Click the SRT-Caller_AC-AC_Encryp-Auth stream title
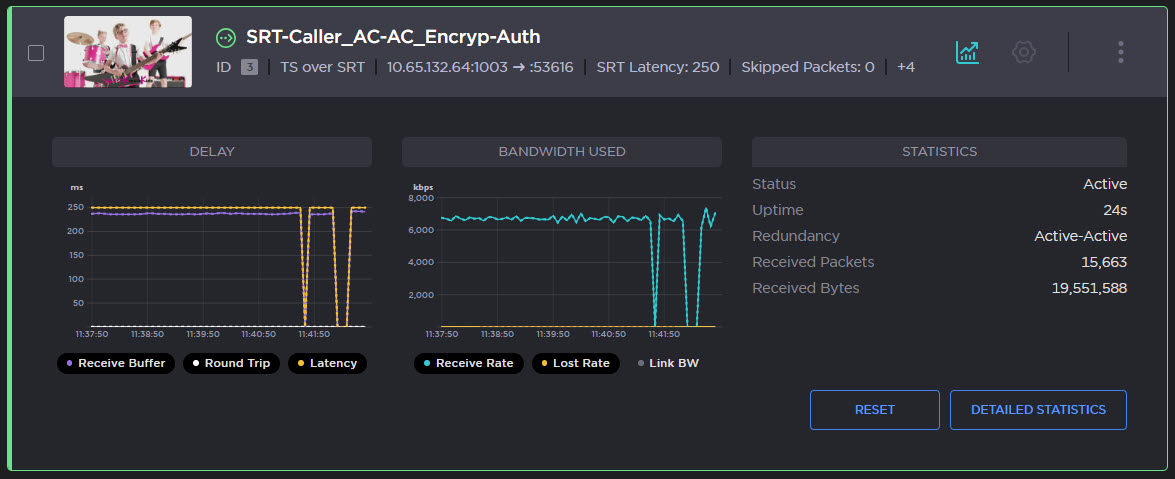The image size is (1175, 479). [393, 37]
